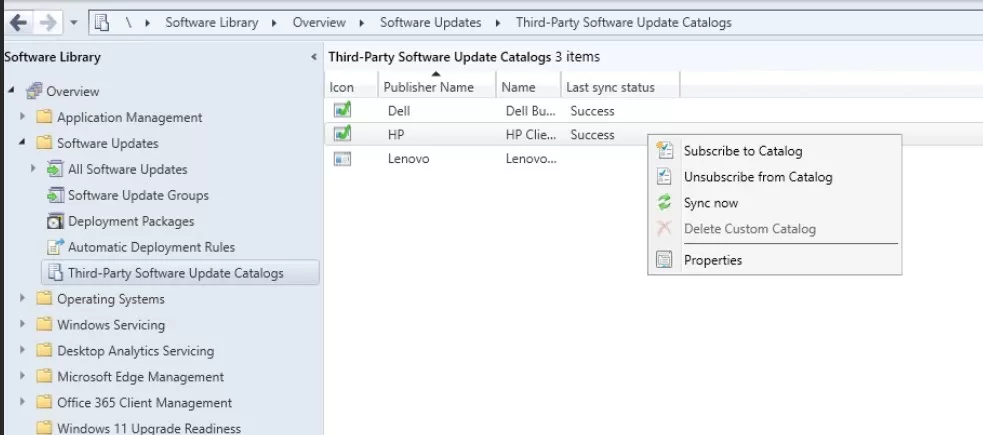Click the Deployment Packages icon

click(x=55, y=221)
